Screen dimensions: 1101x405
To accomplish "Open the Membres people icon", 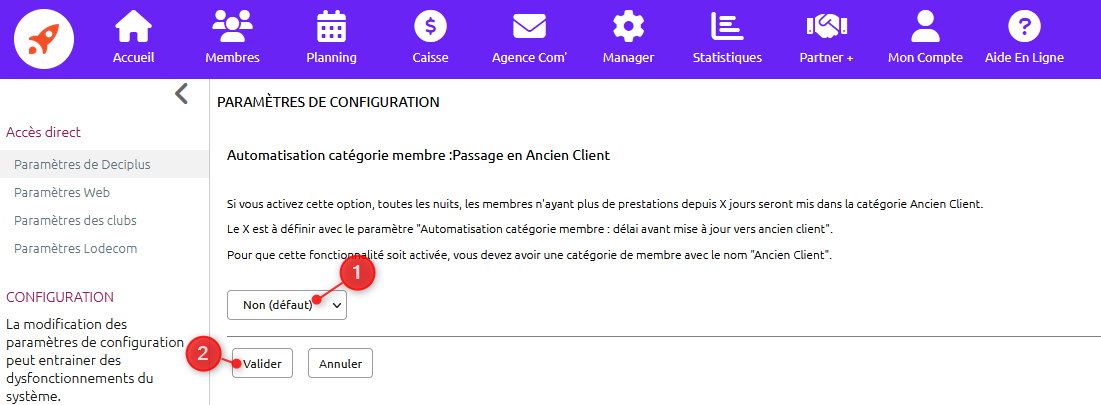I will [232, 27].
